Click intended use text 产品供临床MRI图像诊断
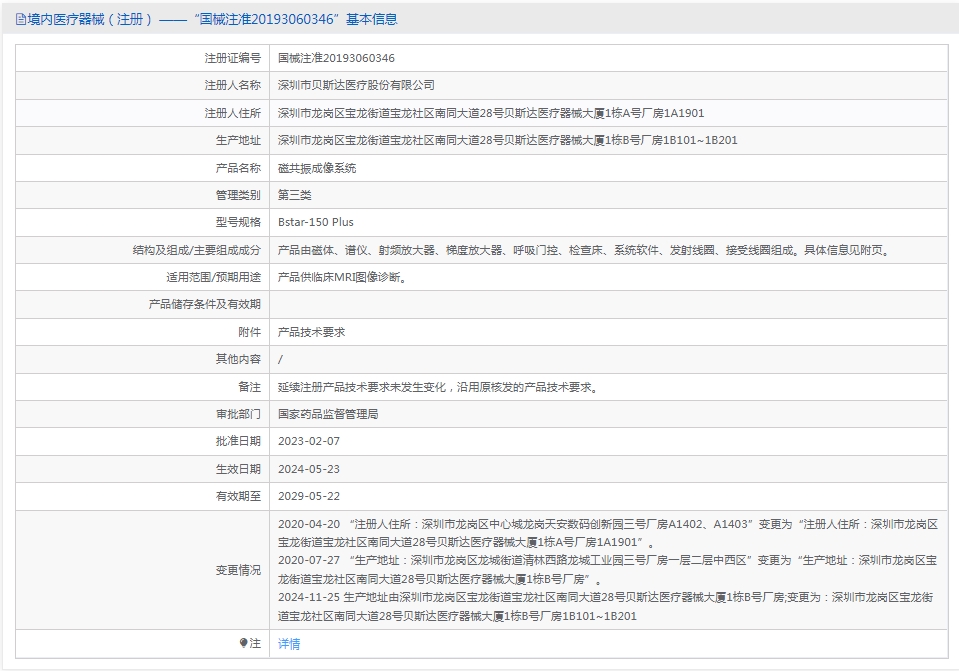This screenshot has width=959, height=671. 342,277
